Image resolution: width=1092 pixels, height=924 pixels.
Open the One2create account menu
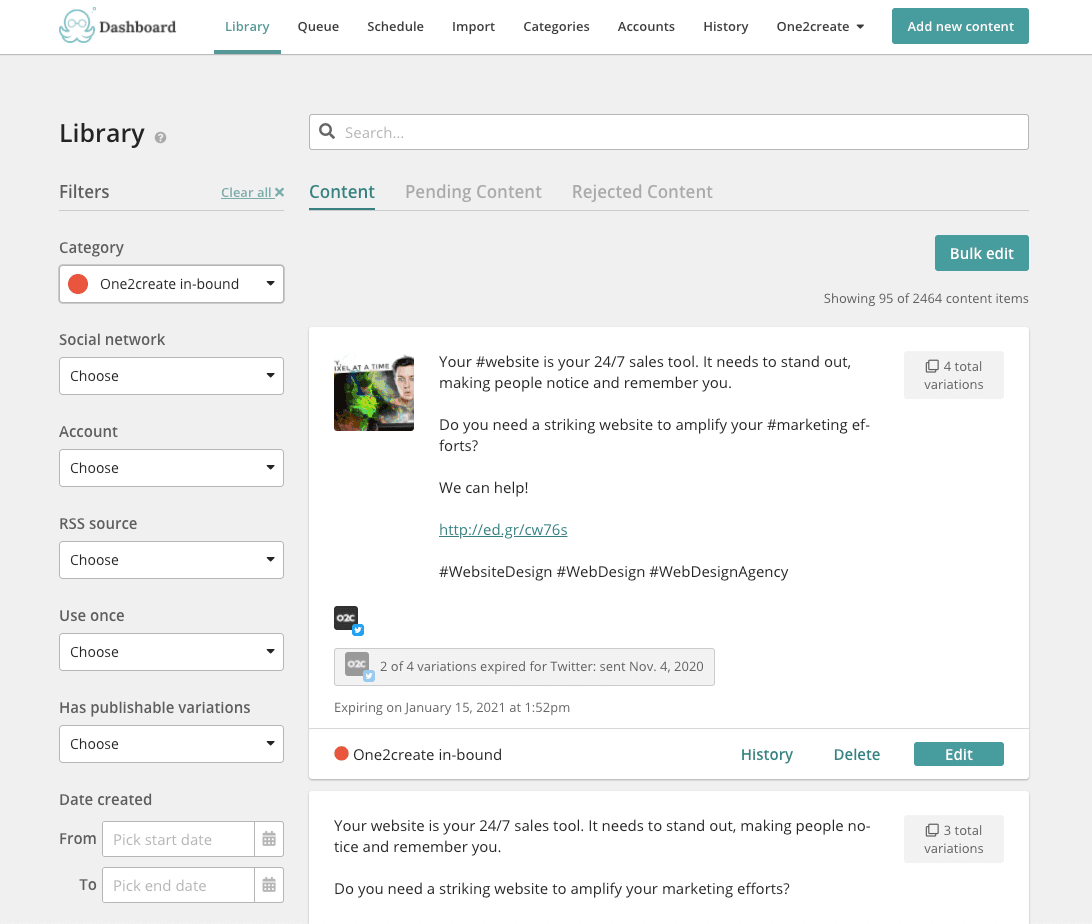coord(820,27)
